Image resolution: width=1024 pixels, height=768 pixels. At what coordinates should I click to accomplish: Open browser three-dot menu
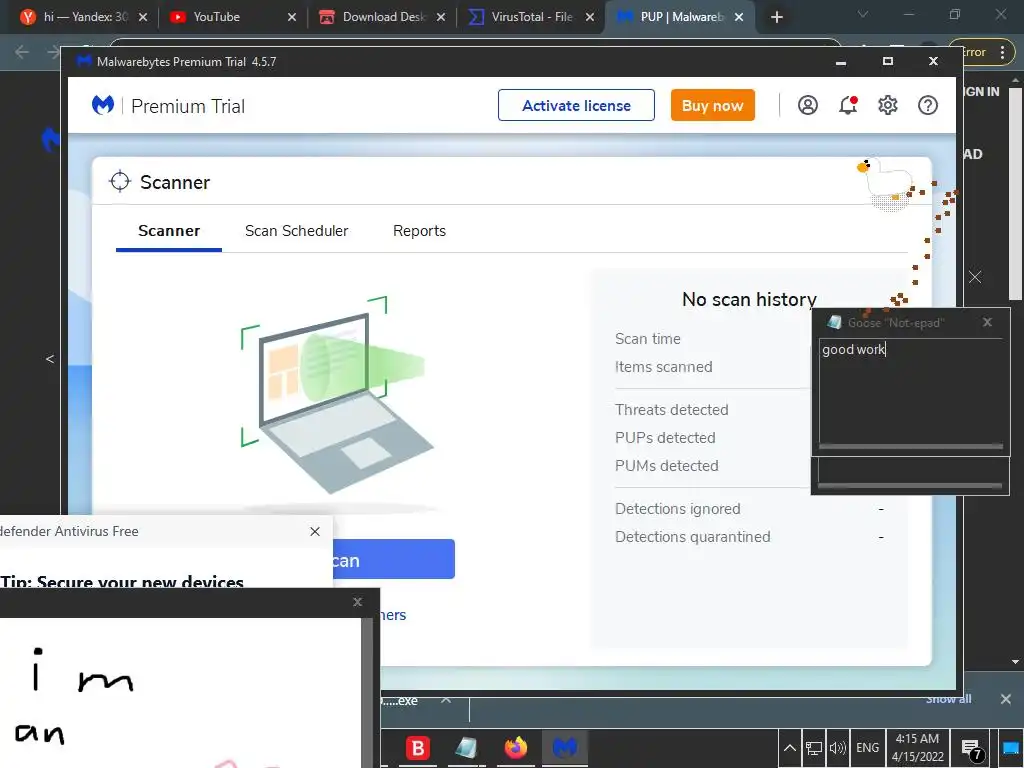pyautogui.click(x=1002, y=52)
